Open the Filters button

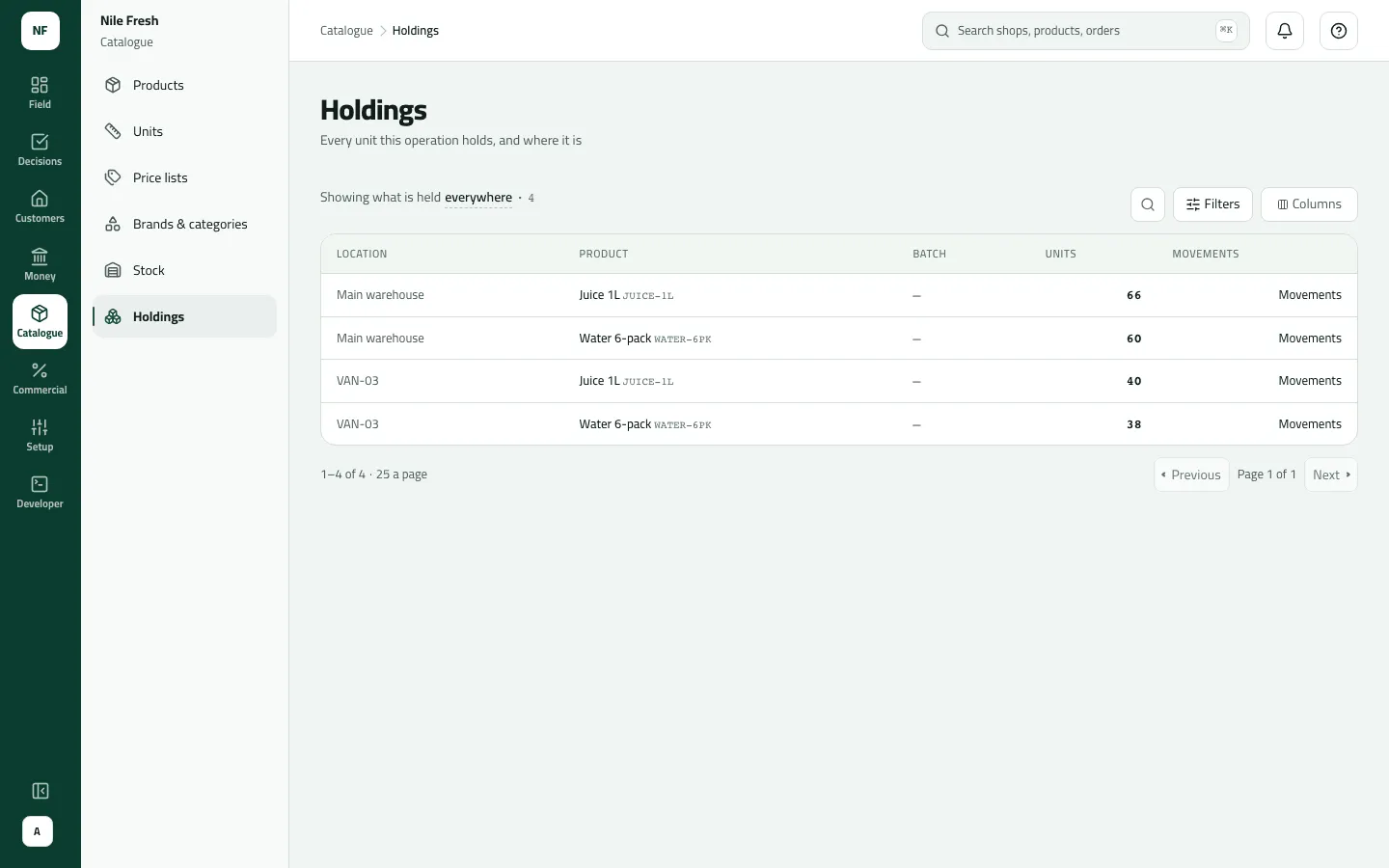pyautogui.click(x=1212, y=204)
